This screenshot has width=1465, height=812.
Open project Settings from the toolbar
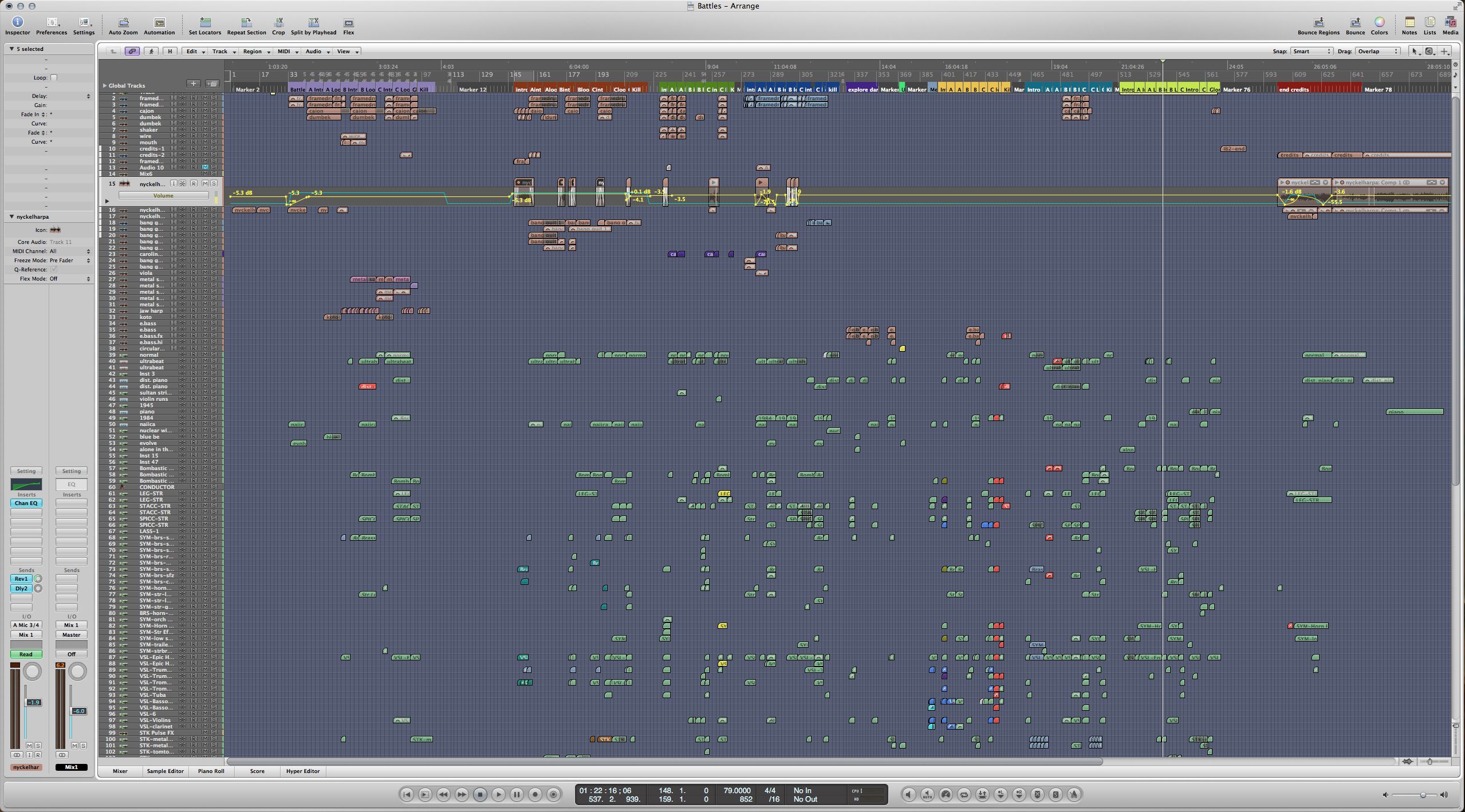point(84,25)
